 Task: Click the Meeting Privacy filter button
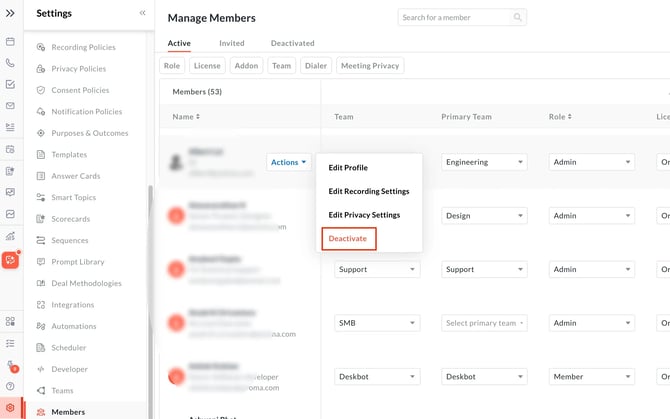pyautogui.click(x=370, y=66)
